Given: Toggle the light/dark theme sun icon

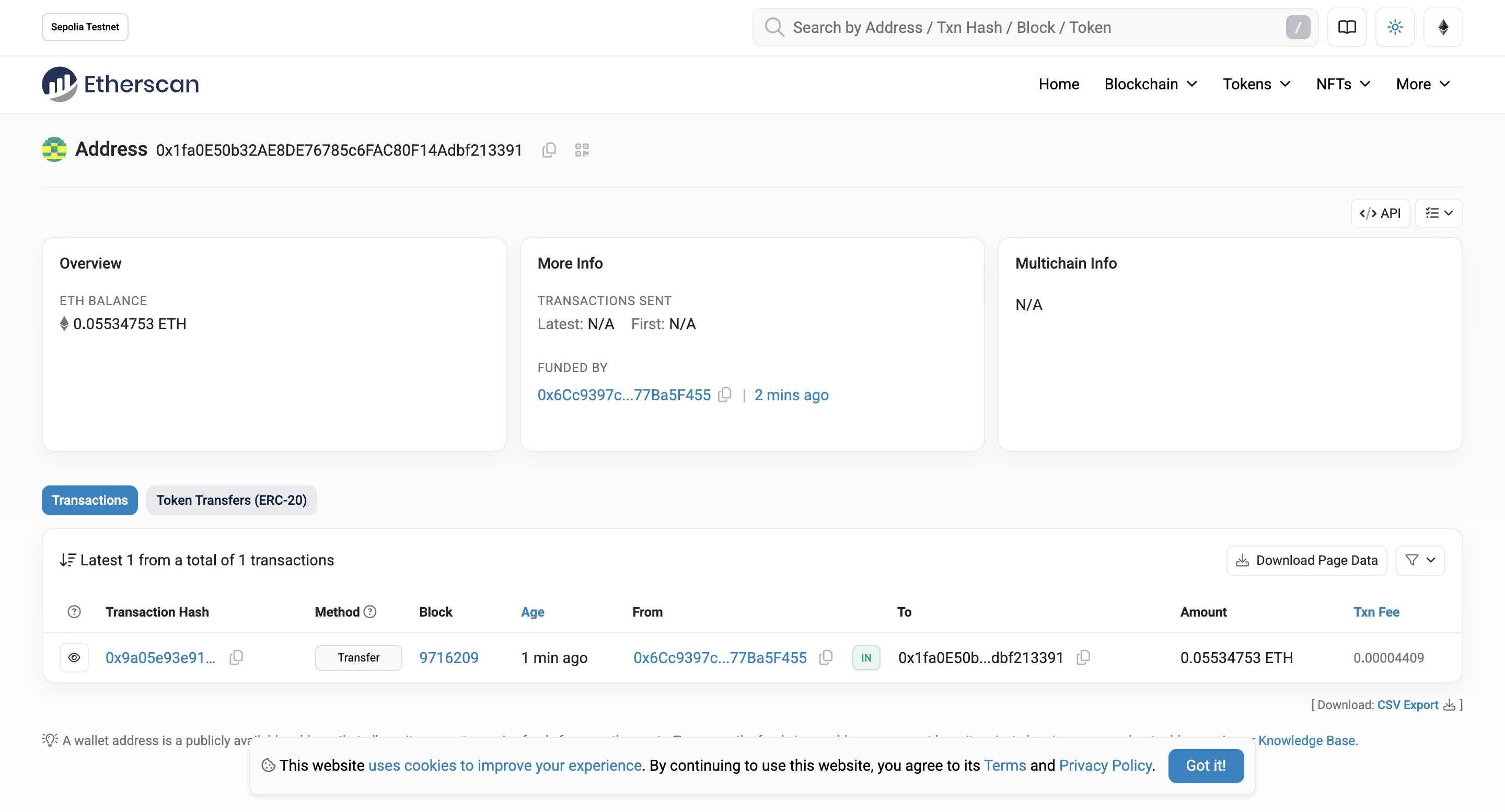Looking at the screenshot, I should tap(1395, 28).
